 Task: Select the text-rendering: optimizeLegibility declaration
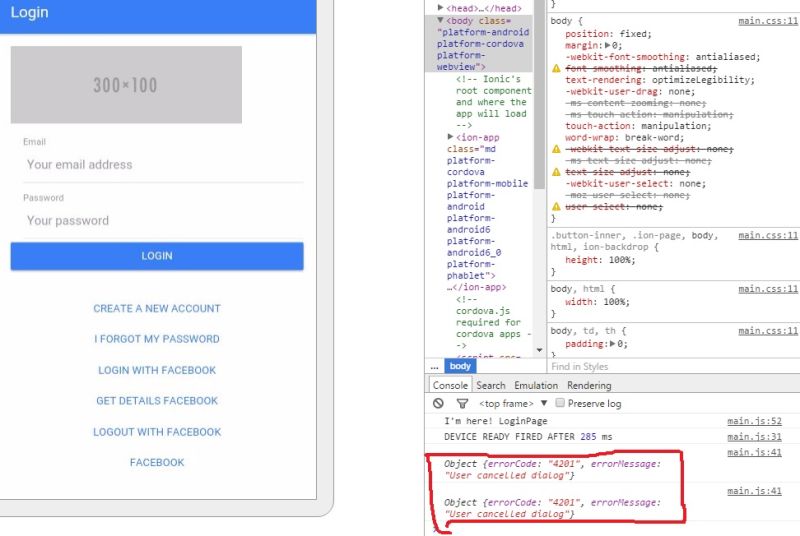(x=660, y=80)
